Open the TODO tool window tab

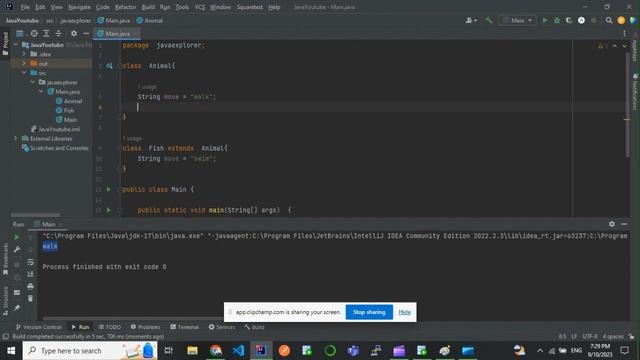click(110, 327)
